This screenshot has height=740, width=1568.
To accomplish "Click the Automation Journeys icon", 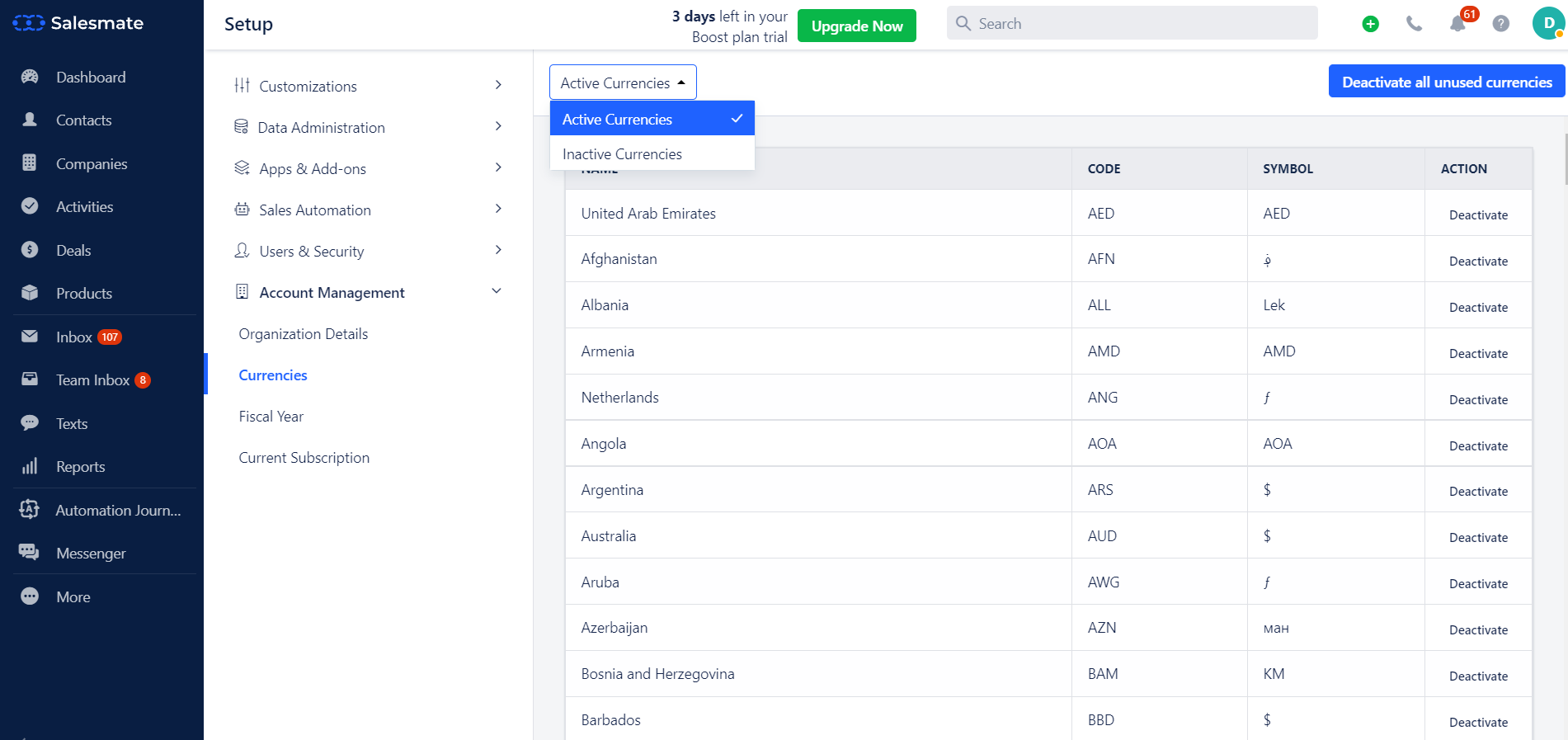I will (30, 509).
